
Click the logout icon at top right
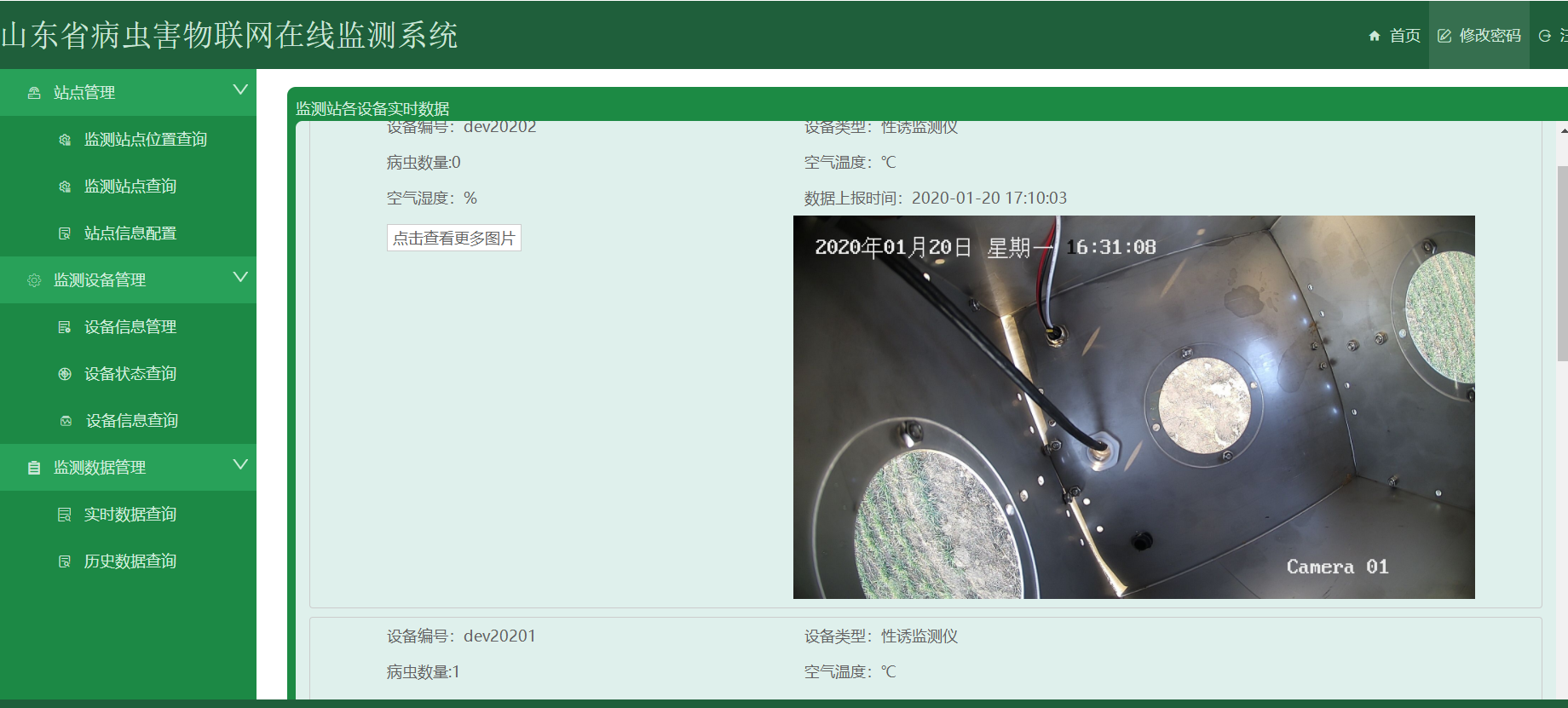tap(1544, 36)
